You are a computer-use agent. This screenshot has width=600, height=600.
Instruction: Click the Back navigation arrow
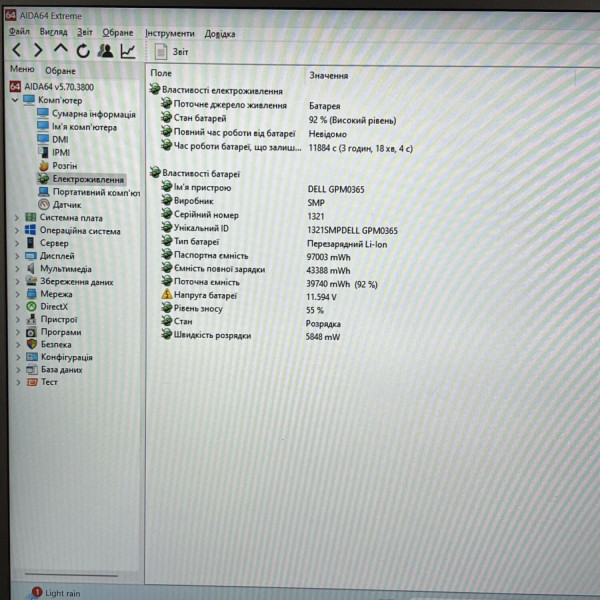pyautogui.click(x=16, y=50)
